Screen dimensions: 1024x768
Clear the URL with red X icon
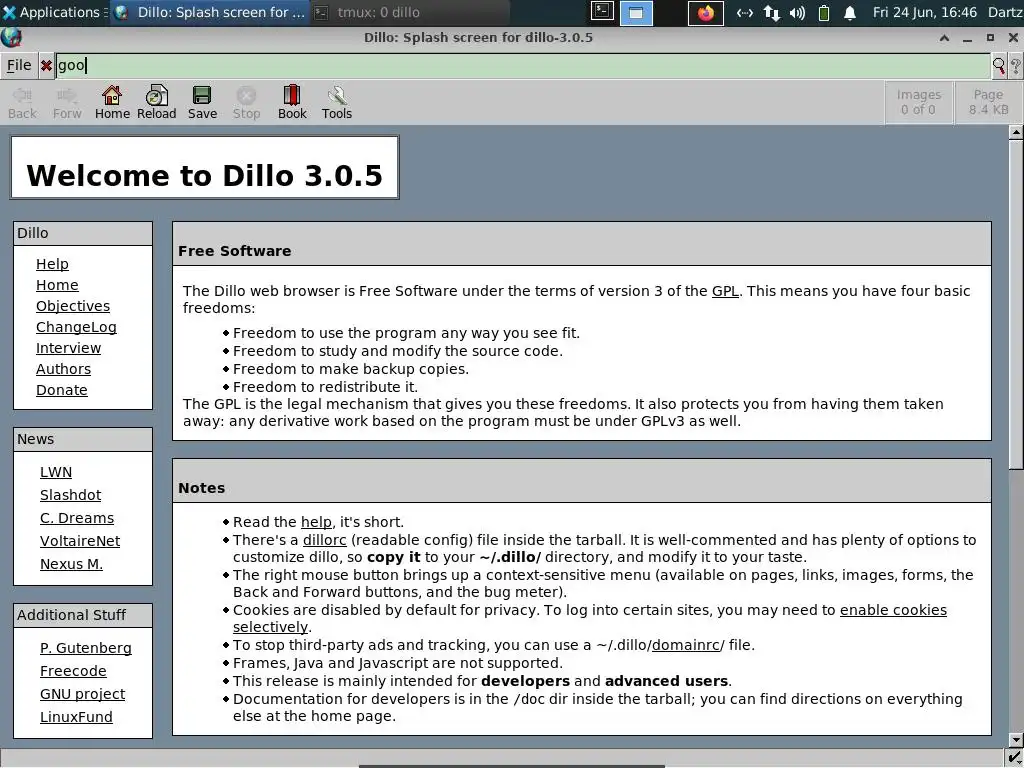click(46, 65)
